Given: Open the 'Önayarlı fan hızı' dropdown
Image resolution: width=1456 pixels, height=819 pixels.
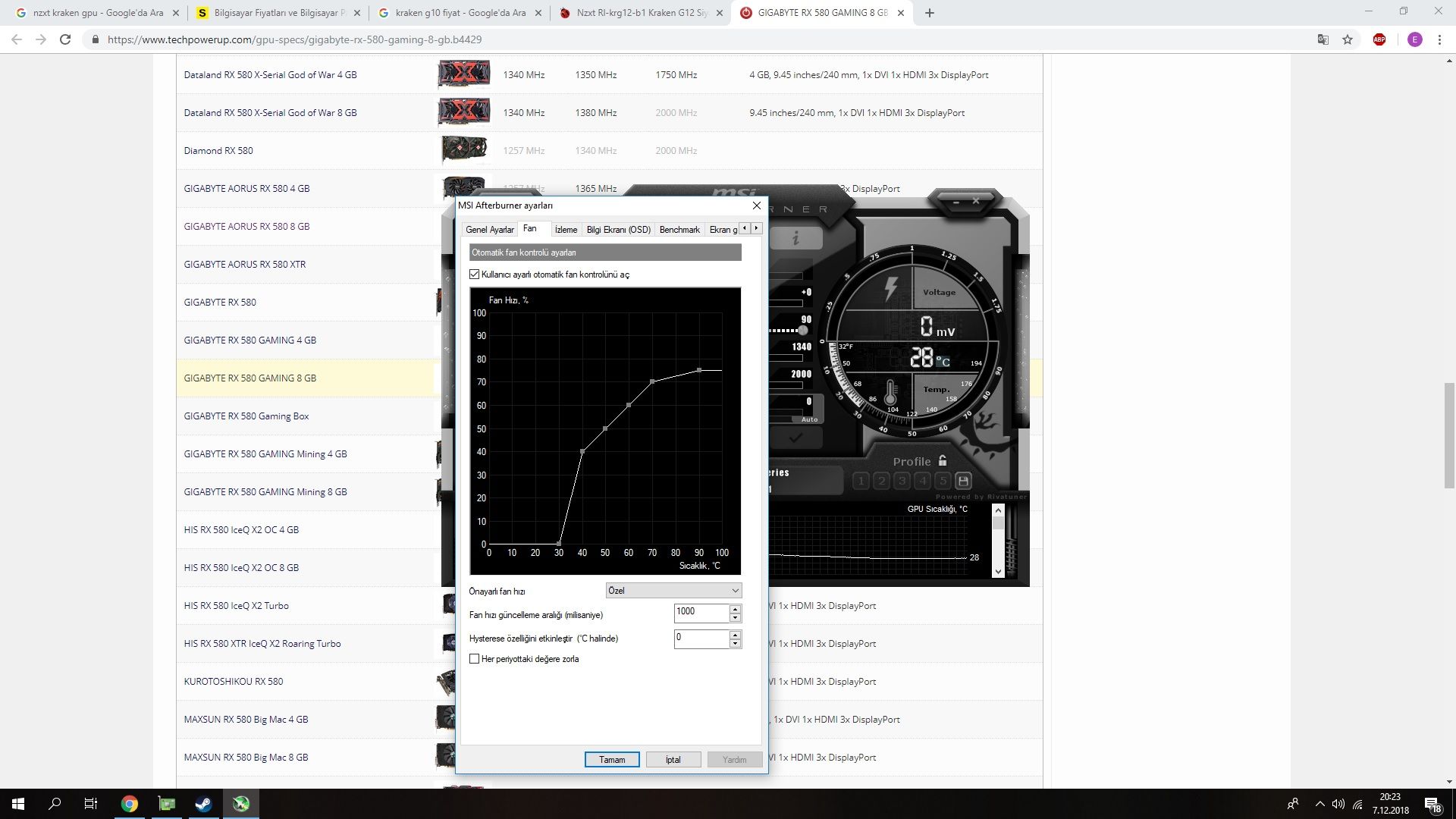Looking at the screenshot, I should (673, 591).
